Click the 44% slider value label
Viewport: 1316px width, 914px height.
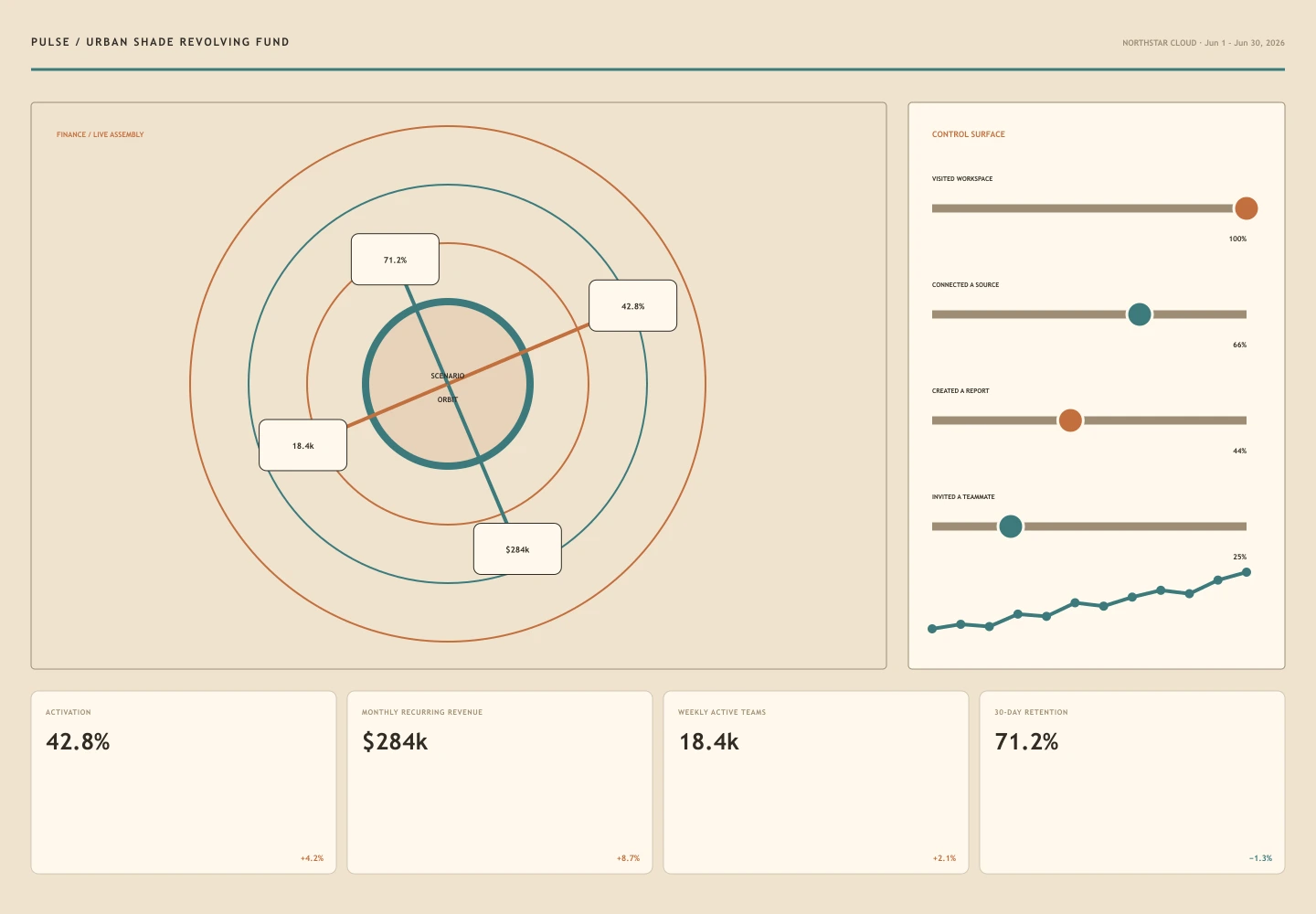(1239, 451)
